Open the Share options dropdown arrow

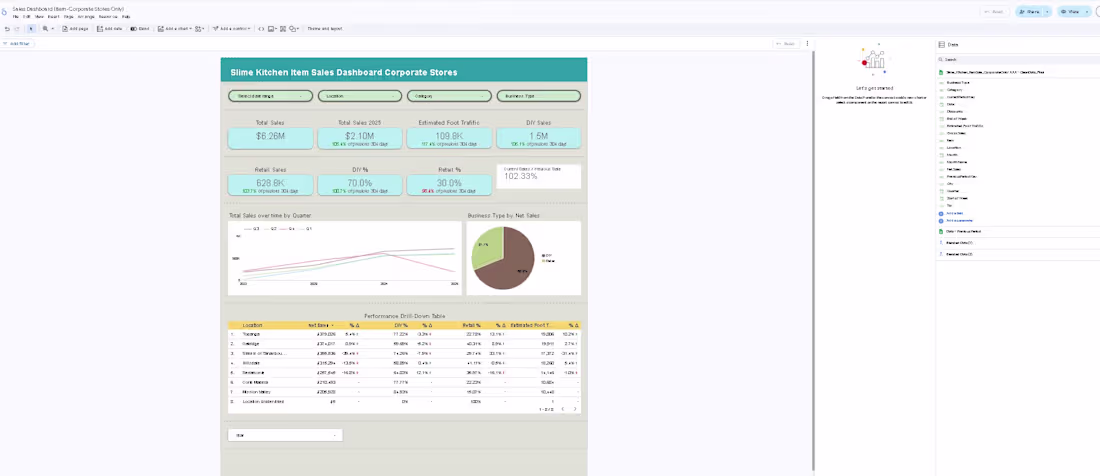pyautogui.click(x=1047, y=12)
